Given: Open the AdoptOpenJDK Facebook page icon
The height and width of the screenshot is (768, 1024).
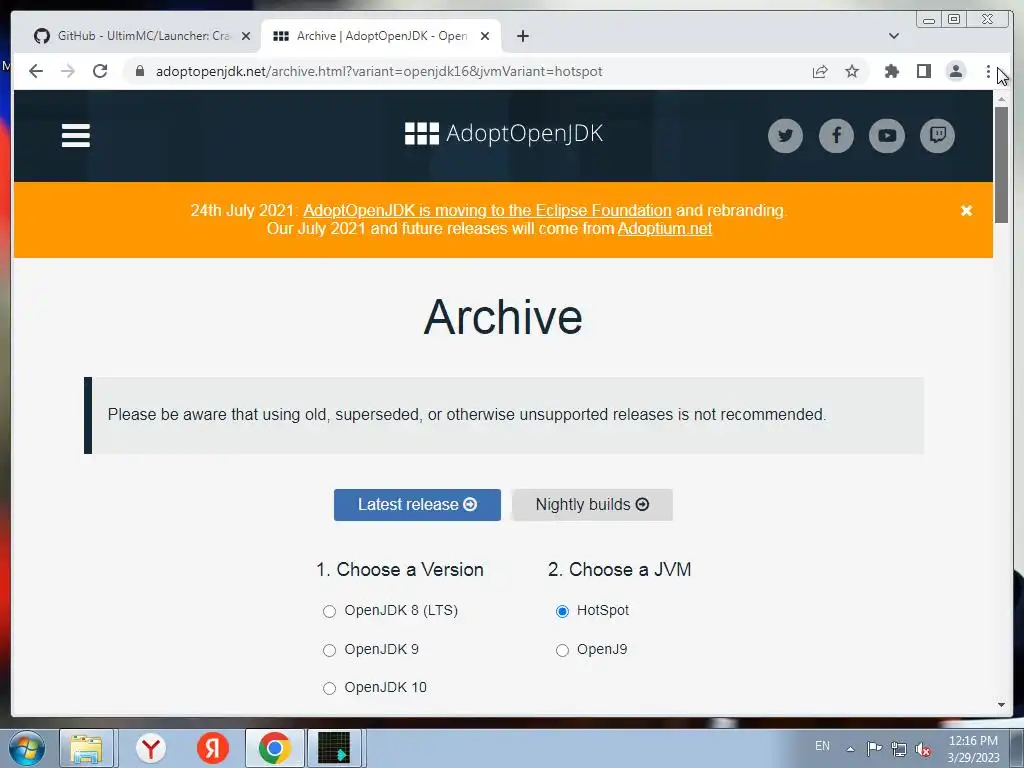Looking at the screenshot, I should [x=836, y=135].
